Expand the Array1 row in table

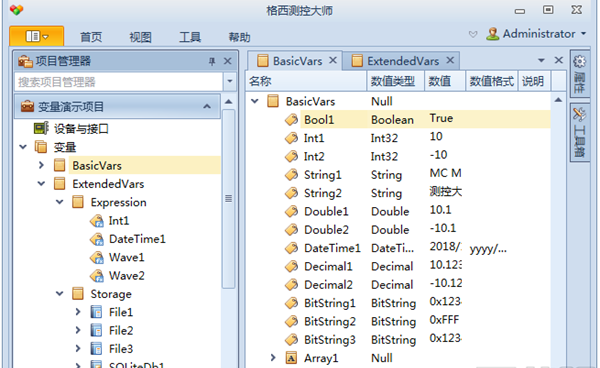coord(273,358)
